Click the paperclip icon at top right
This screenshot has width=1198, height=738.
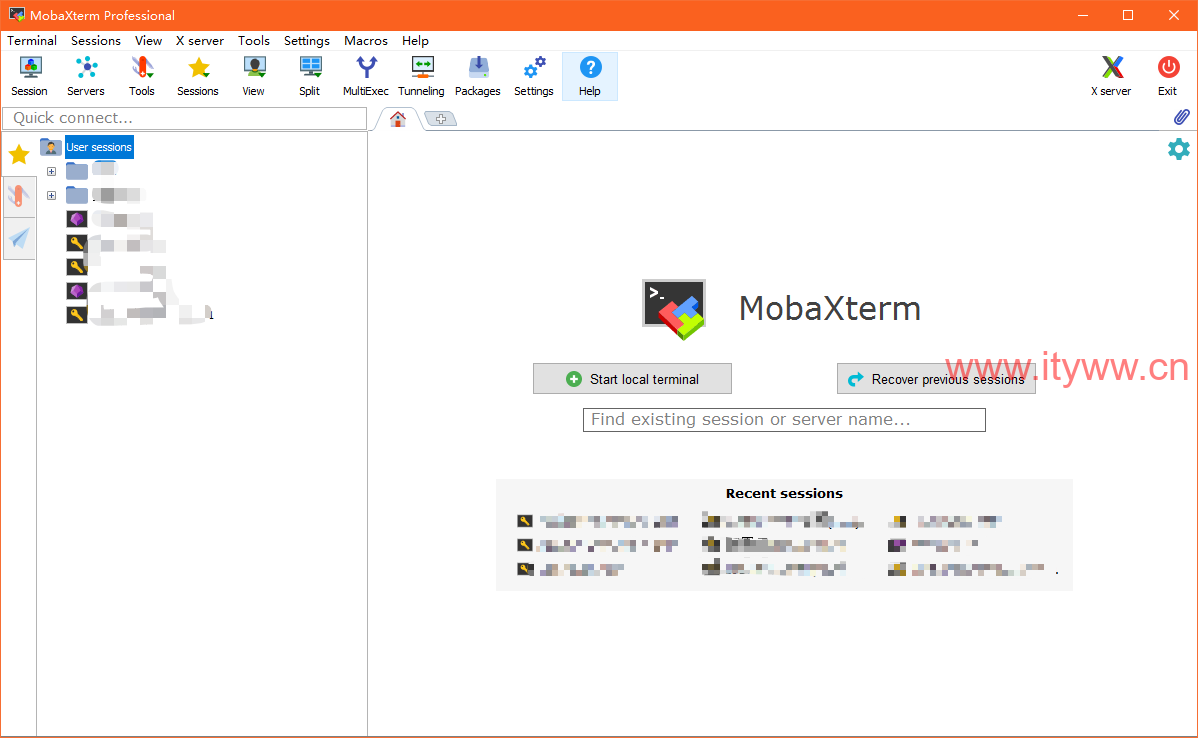[x=1181, y=117]
